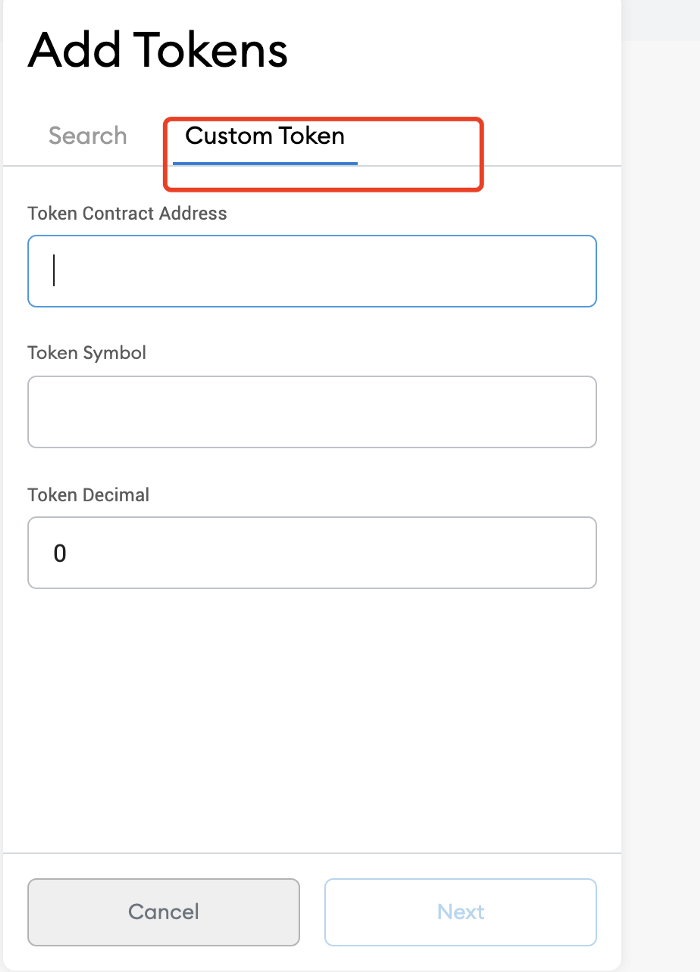Click the gray area outside the dialog
The image size is (700, 972).
pos(661,496)
